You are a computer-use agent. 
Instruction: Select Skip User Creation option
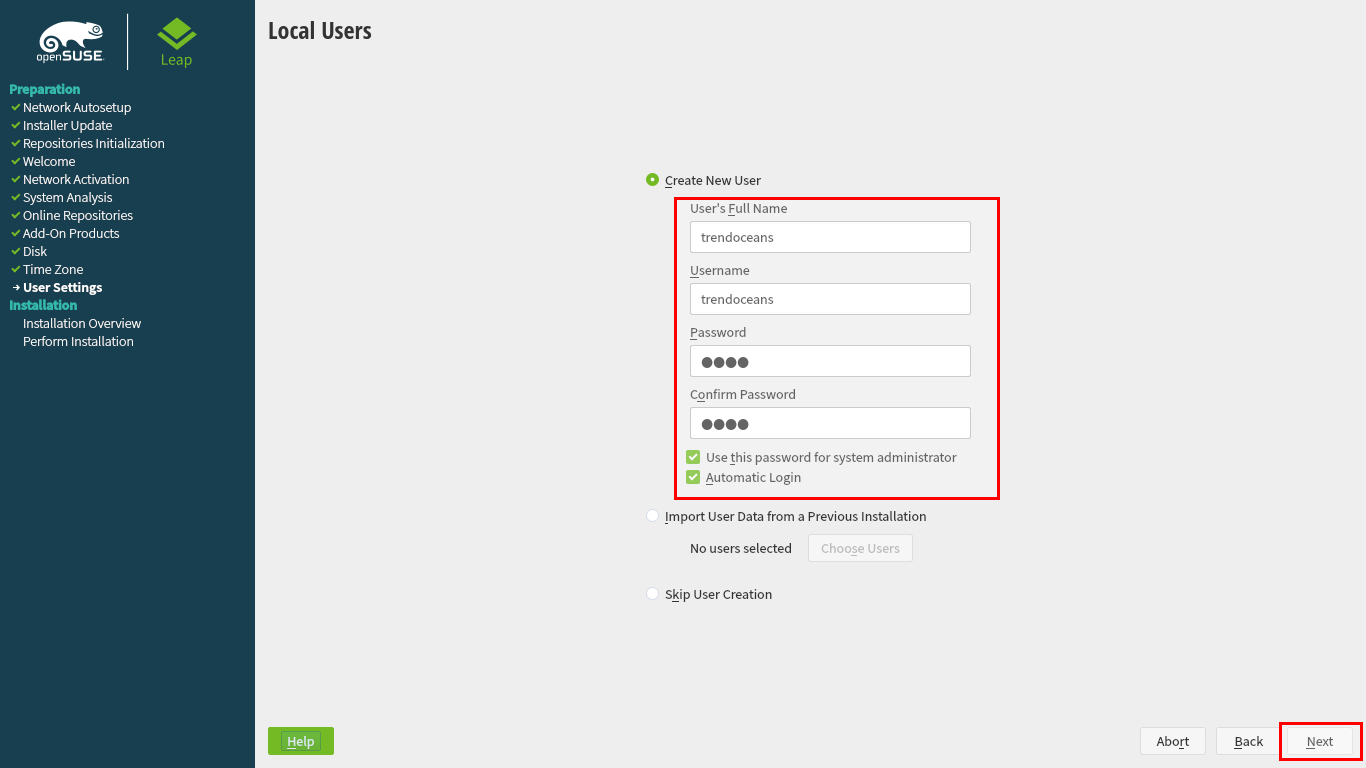pyautogui.click(x=653, y=594)
